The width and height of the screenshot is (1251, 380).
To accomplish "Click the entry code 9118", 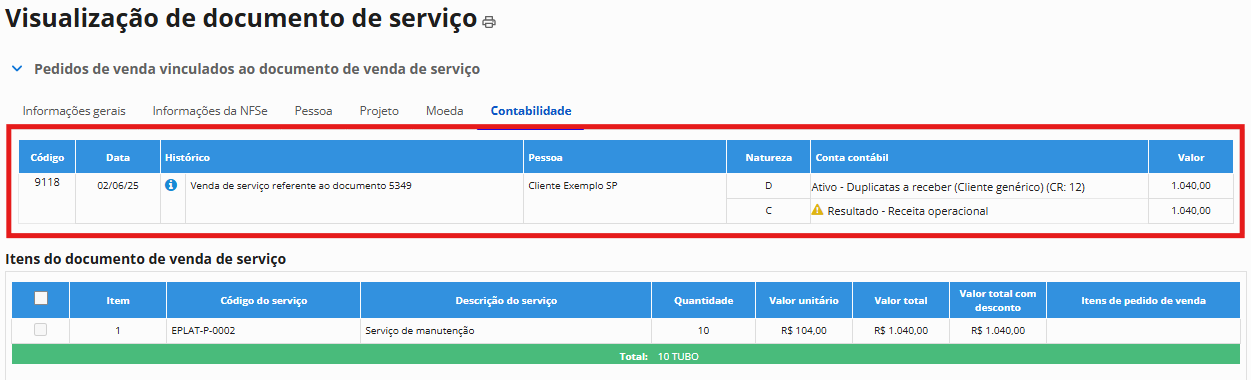I will pyautogui.click(x=47, y=183).
